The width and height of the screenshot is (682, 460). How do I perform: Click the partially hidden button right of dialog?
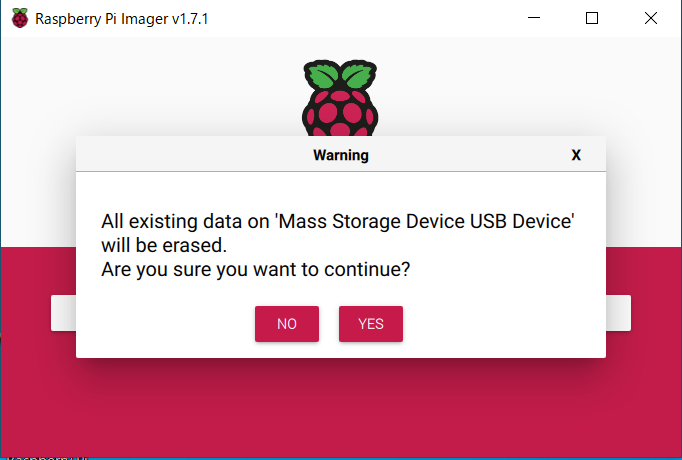coord(618,313)
